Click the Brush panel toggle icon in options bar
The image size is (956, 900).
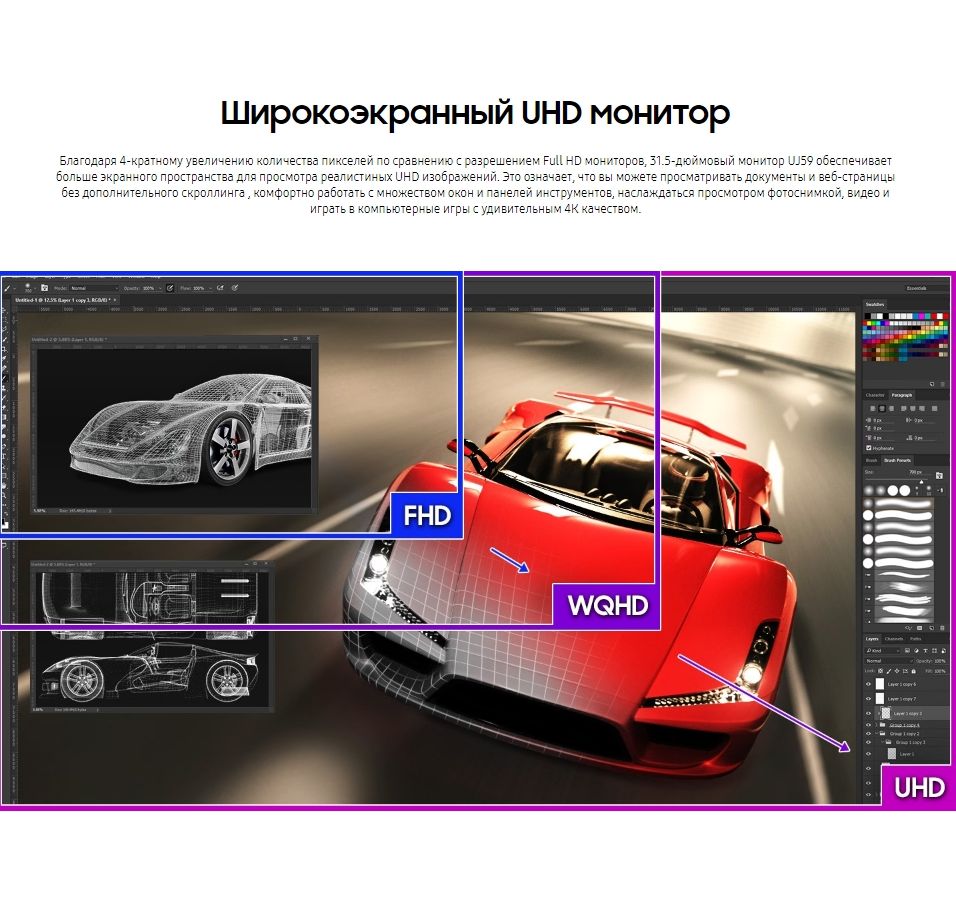tap(45, 288)
